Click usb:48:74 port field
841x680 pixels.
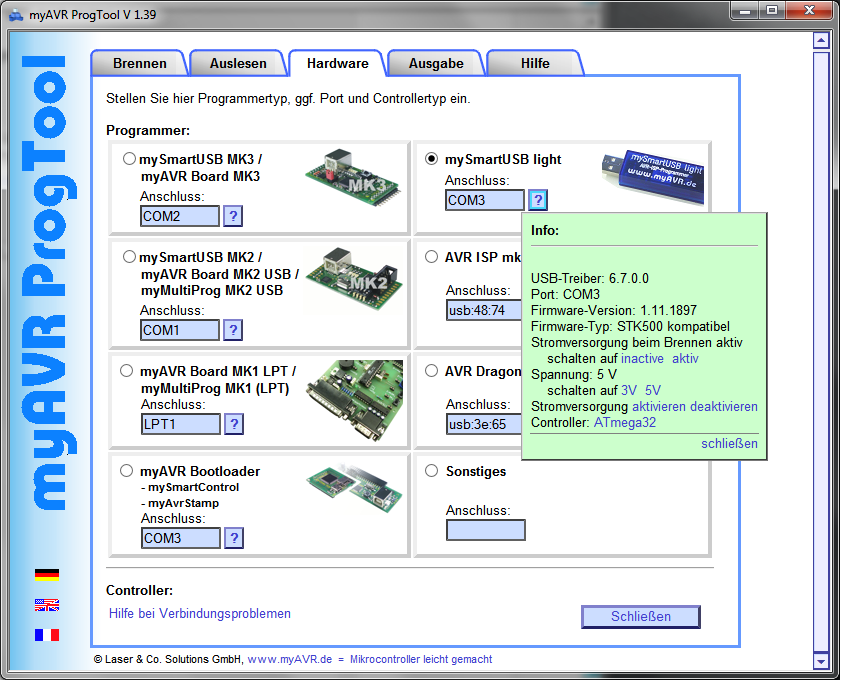tap(484, 310)
